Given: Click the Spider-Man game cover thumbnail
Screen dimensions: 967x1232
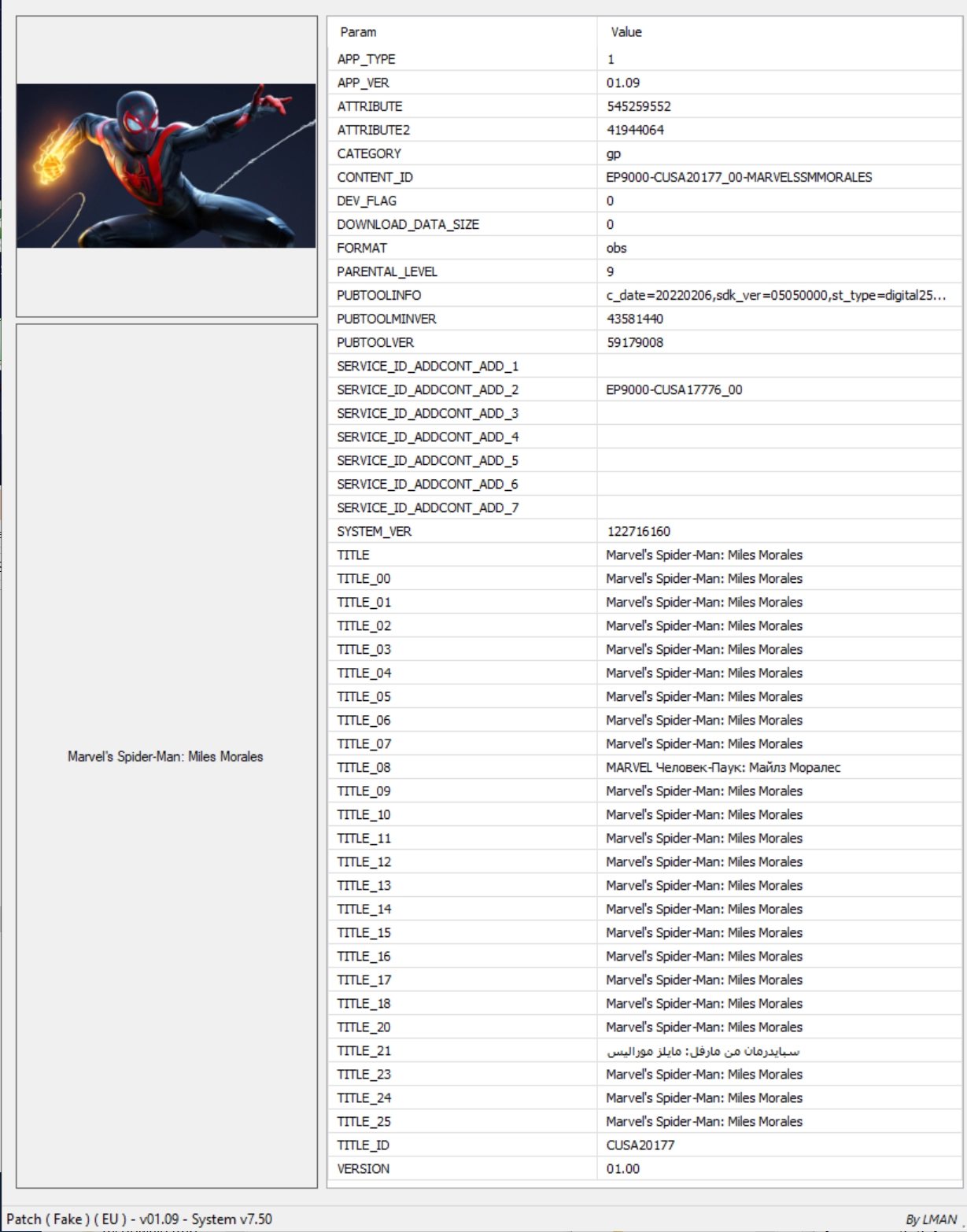Looking at the screenshot, I should click(166, 166).
